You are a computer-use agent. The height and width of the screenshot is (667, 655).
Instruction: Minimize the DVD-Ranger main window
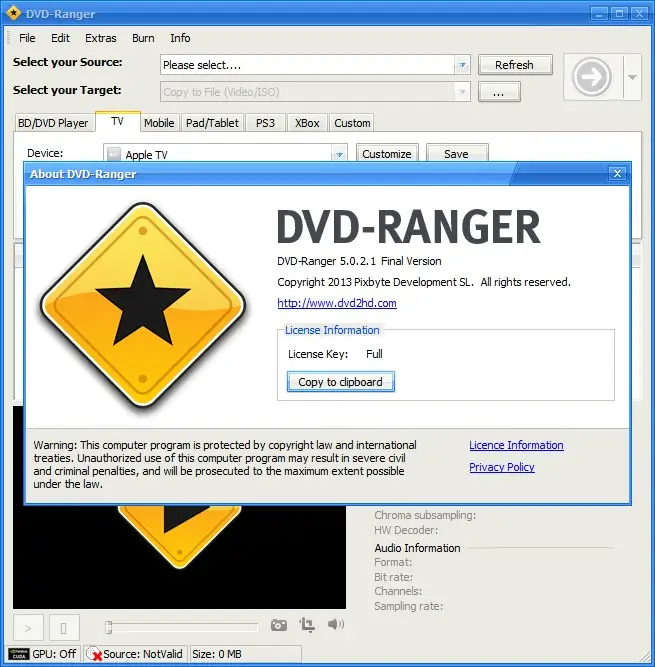pyautogui.click(x=599, y=14)
